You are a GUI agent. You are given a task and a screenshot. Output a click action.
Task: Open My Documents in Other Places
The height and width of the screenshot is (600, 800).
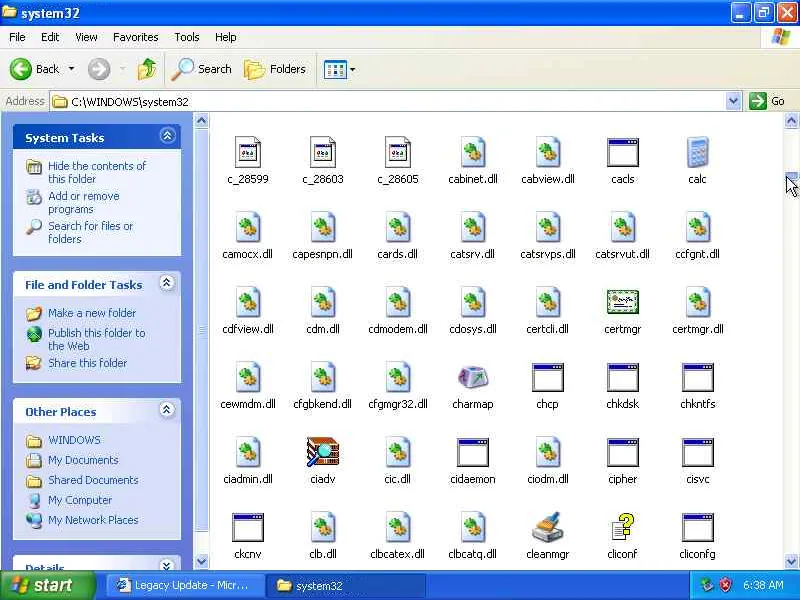[x=83, y=460]
